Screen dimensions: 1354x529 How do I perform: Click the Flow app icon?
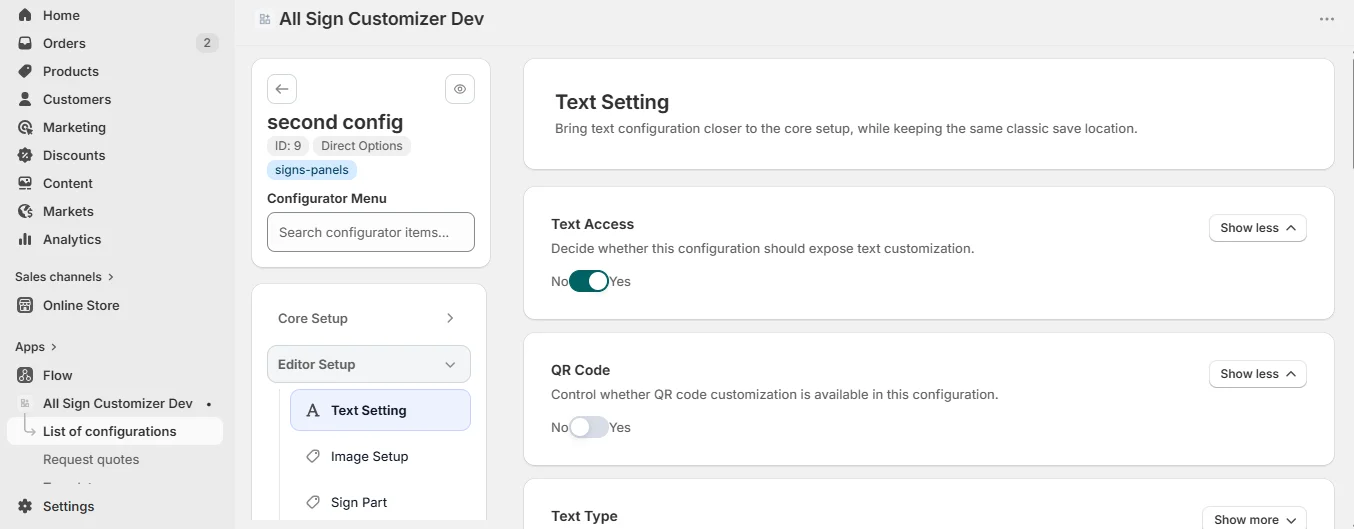point(25,375)
